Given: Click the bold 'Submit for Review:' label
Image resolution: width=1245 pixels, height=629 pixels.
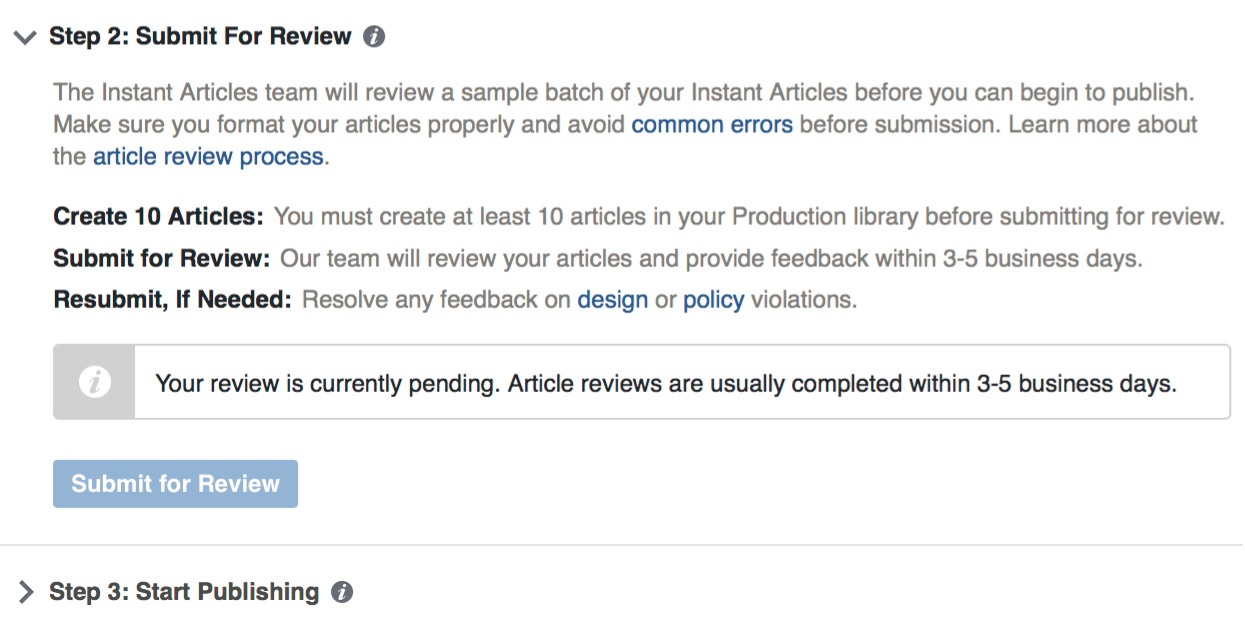Looking at the screenshot, I should (x=162, y=259).
